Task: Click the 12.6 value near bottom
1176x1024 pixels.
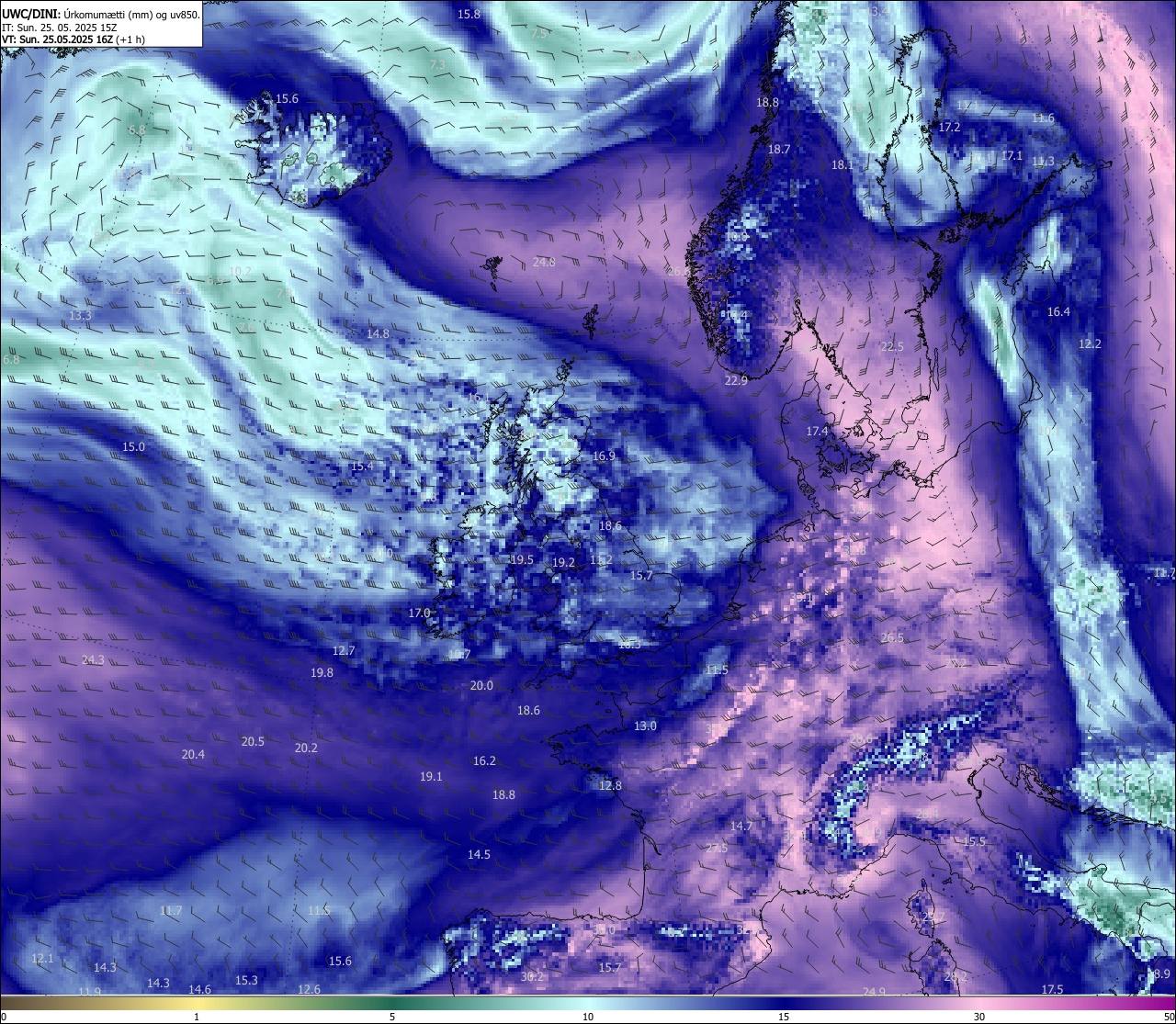Action: click(310, 989)
